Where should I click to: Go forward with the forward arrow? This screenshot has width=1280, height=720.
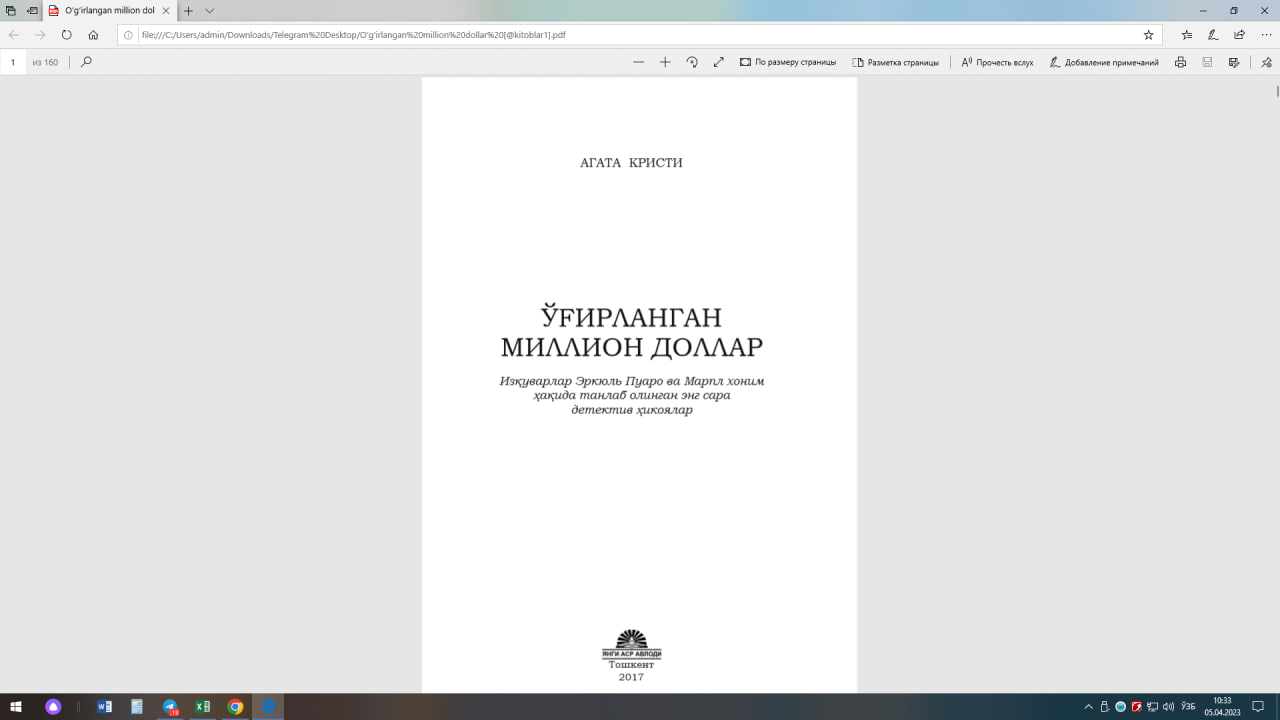pyautogui.click(x=40, y=34)
